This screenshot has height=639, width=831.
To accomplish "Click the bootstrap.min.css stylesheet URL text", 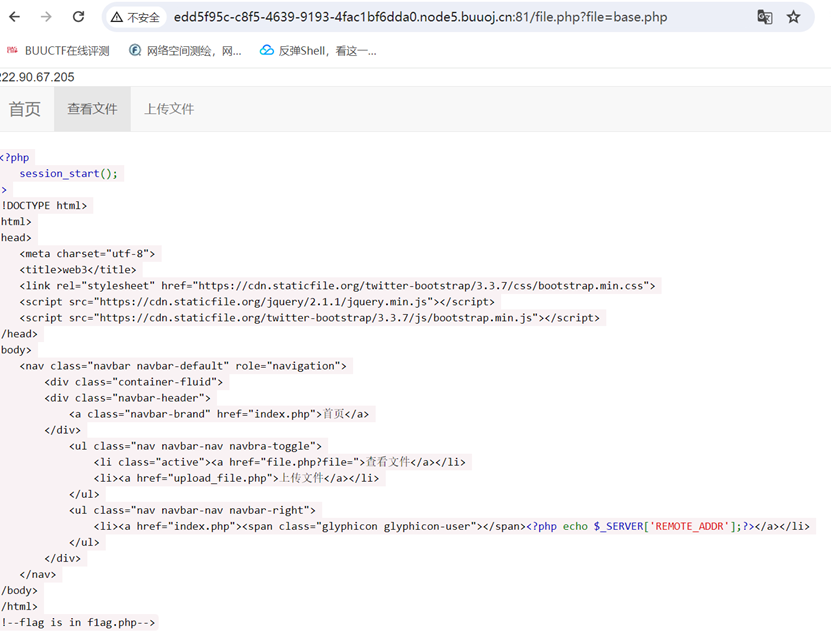I will pos(430,285).
